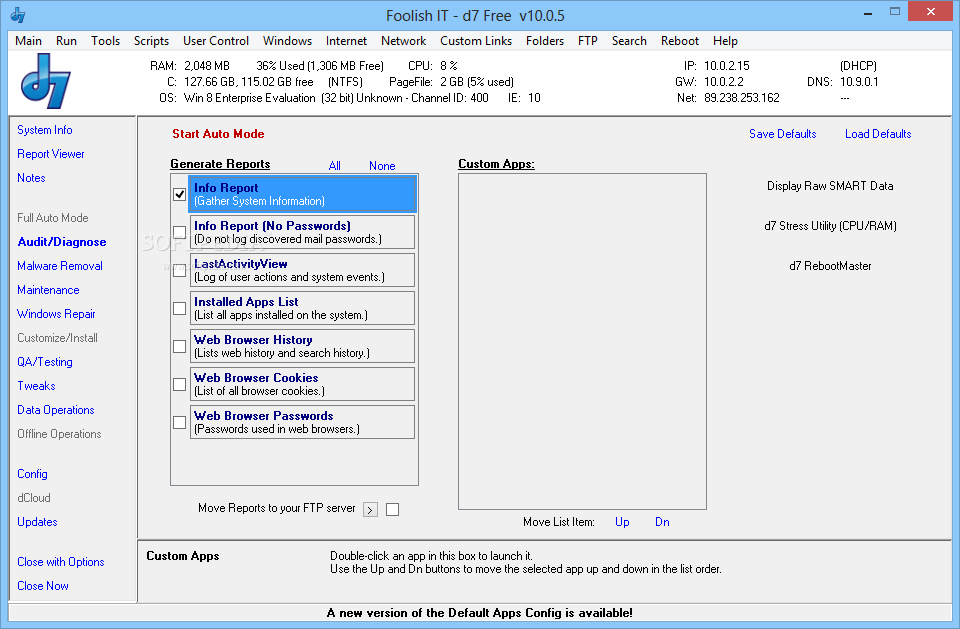Open Maintenance section
This screenshot has width=960, height=629.
pos(48,290)
